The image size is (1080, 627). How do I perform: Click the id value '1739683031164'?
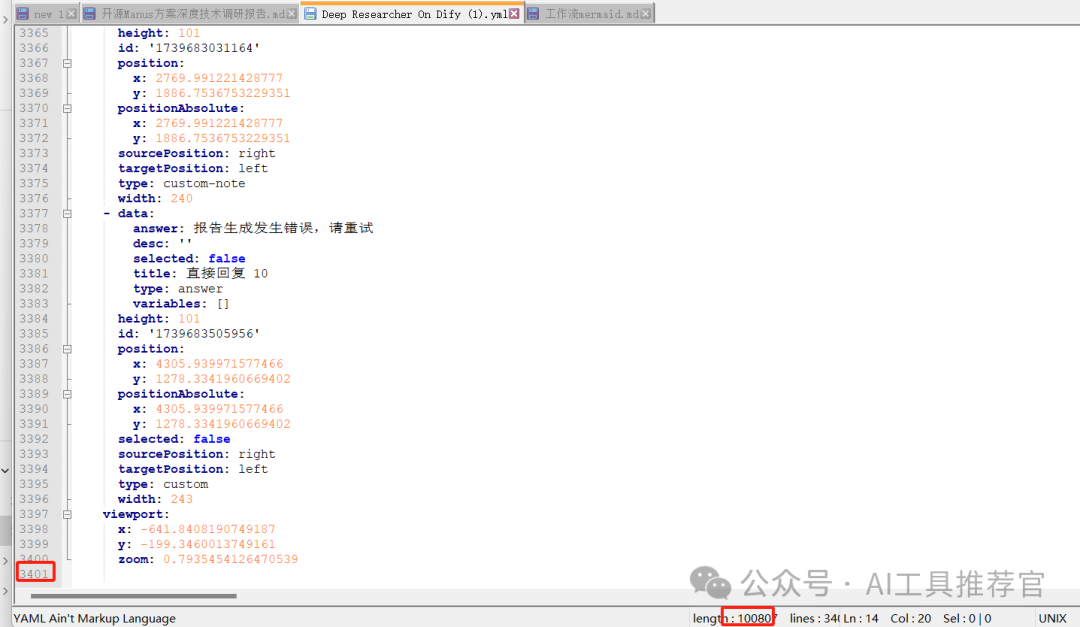point(204,48)
